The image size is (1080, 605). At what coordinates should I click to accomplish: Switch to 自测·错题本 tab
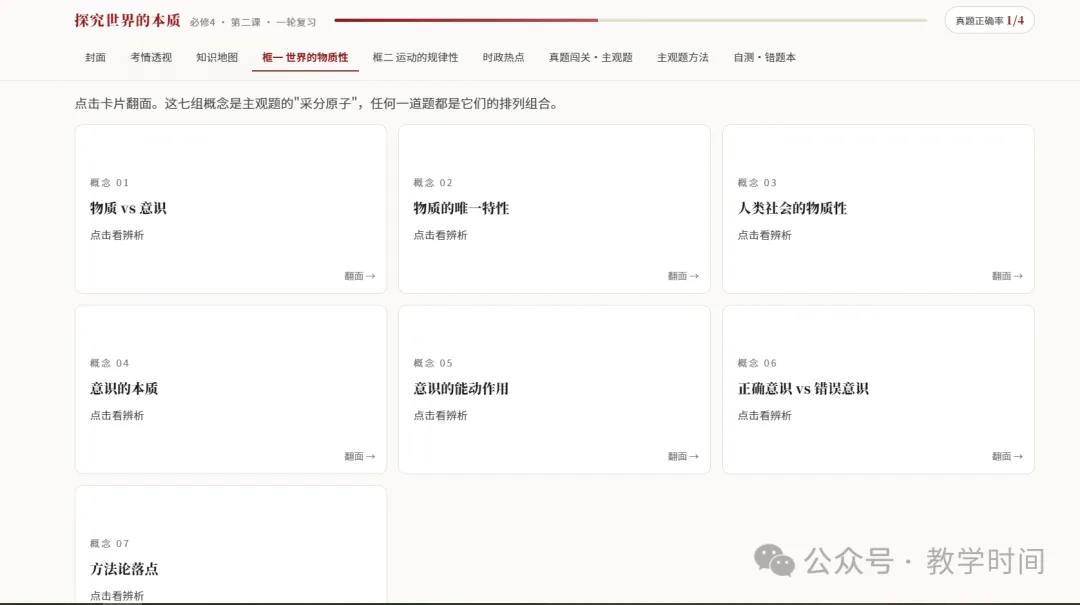765,58
